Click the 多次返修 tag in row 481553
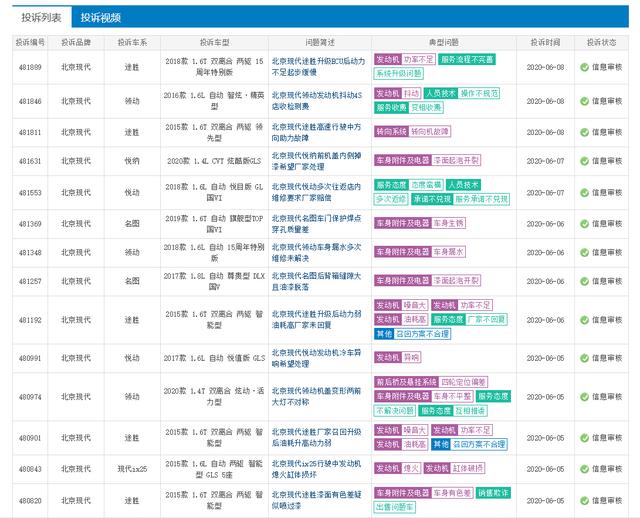Screen dimensions: 640x518 [391, 199]
